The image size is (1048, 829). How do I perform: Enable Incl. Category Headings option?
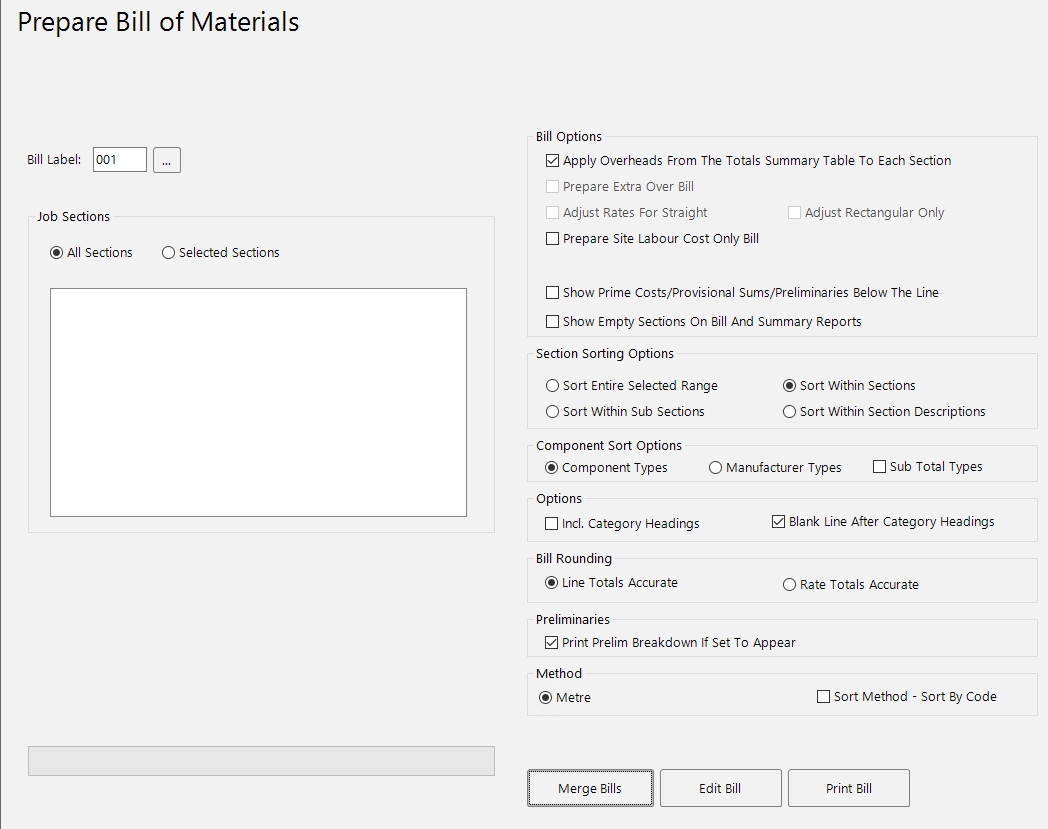(x=552, y=523)
